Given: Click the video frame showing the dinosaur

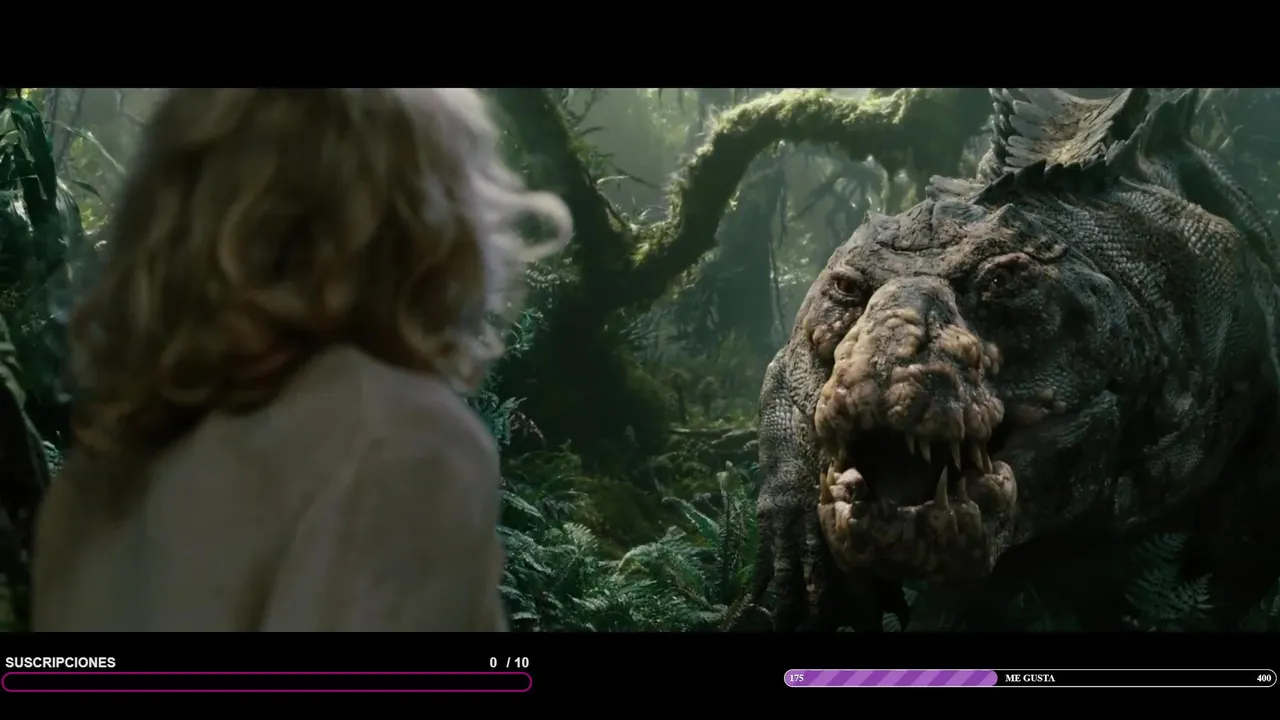Looking at the screenshot, I should pyautogui.click(x=640, y=360).
